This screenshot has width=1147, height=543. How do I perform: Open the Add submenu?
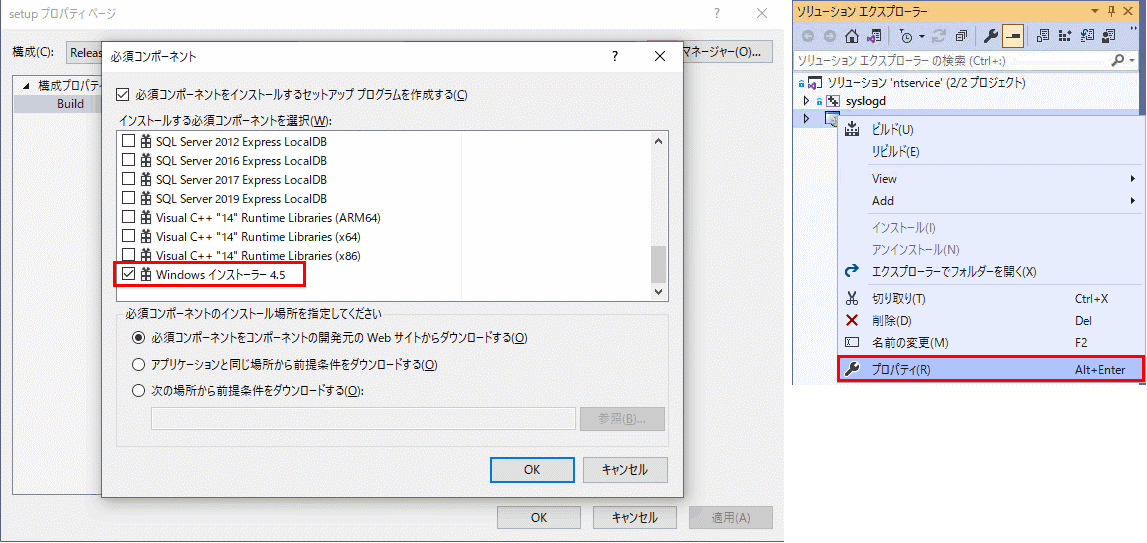pos(992,201)
